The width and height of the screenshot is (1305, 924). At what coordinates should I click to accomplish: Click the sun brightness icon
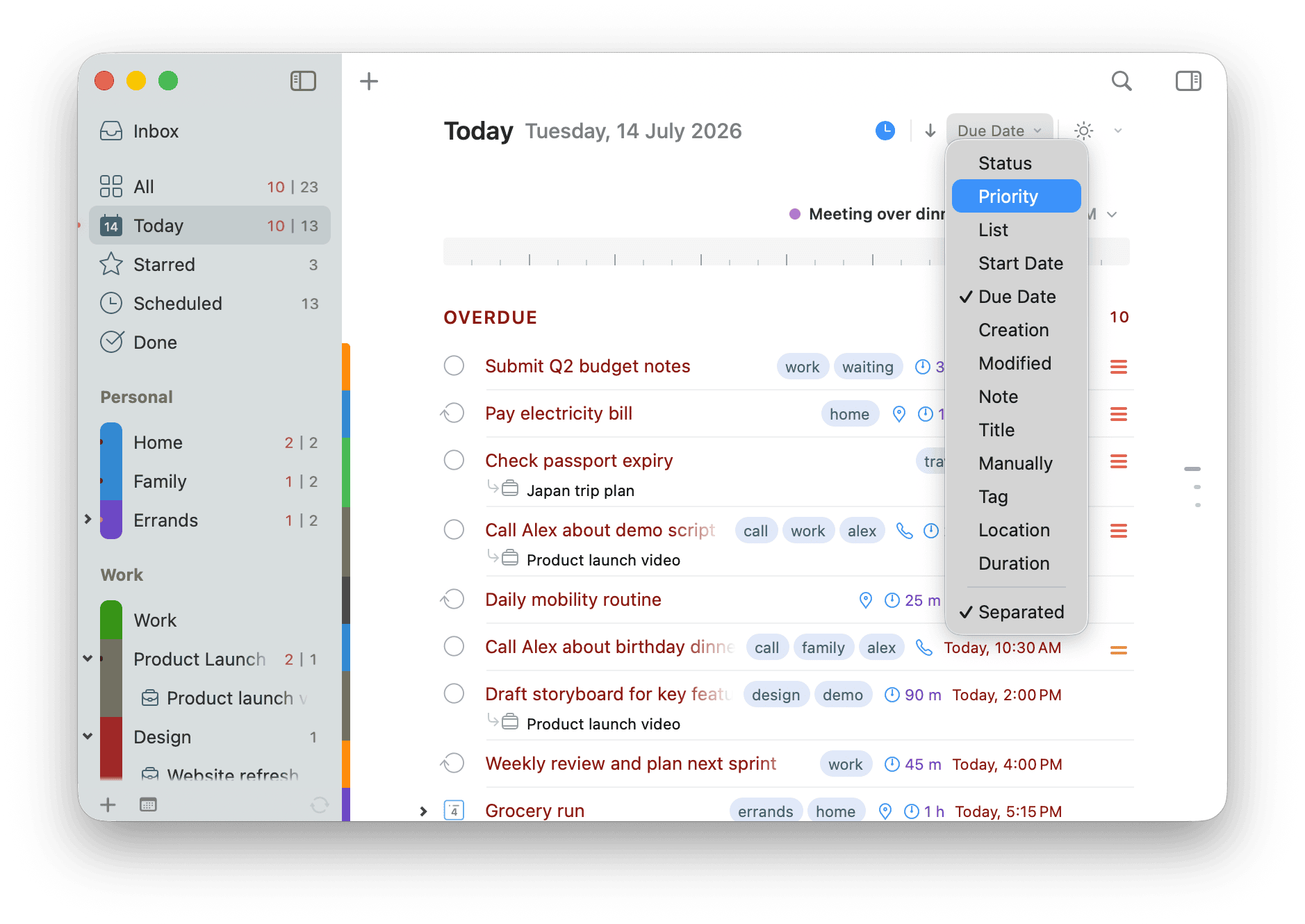click(x=1083, y=131)
